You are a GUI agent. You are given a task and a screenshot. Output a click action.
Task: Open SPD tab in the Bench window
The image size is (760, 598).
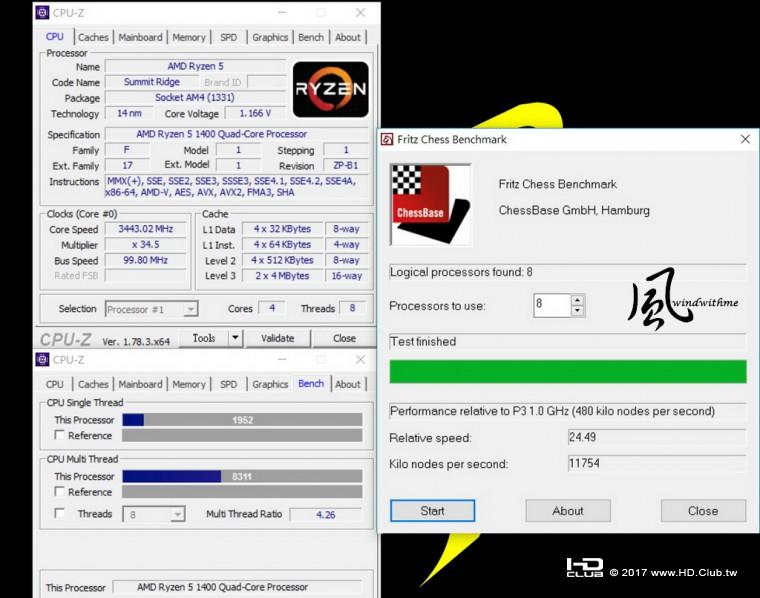click(229, 384)
